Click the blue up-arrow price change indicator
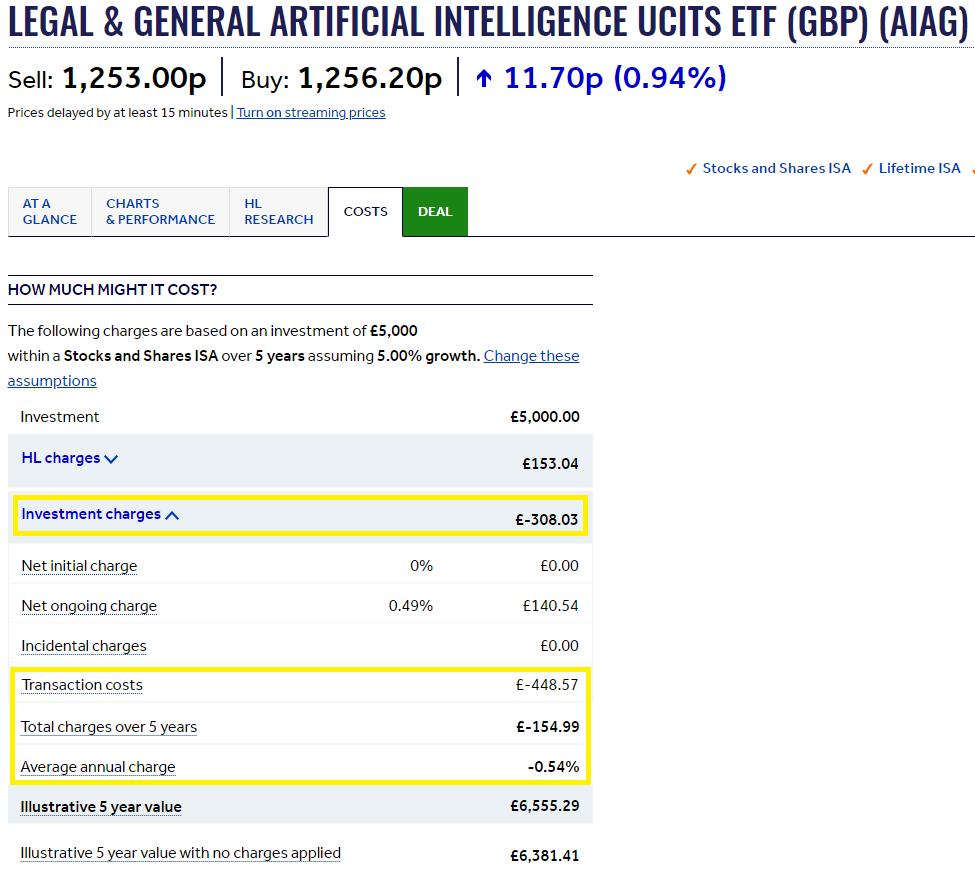The image size is (975, 870). [484, 77]
